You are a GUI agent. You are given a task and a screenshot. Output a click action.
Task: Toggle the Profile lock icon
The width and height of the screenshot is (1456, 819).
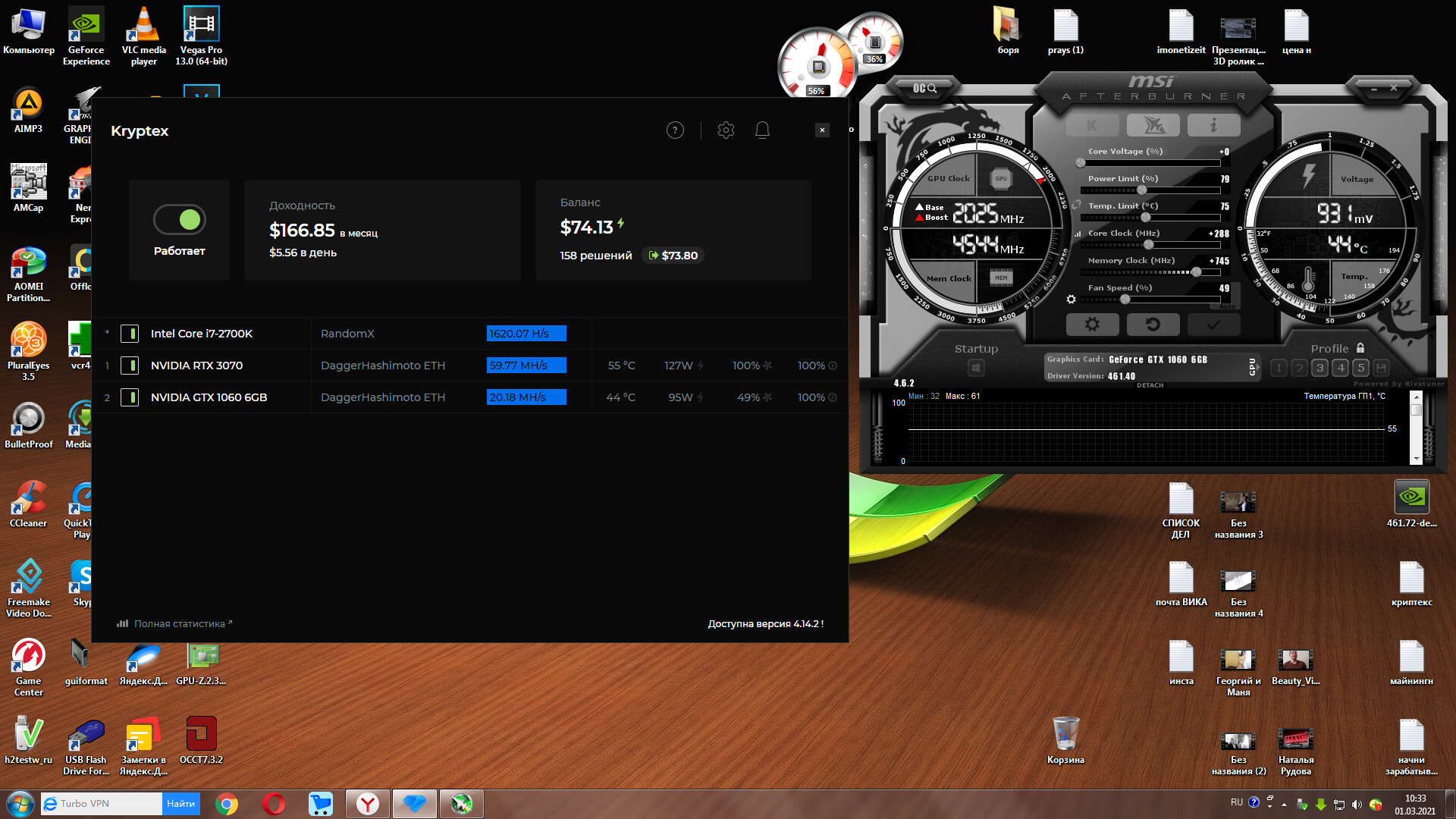coord(1360,348)
